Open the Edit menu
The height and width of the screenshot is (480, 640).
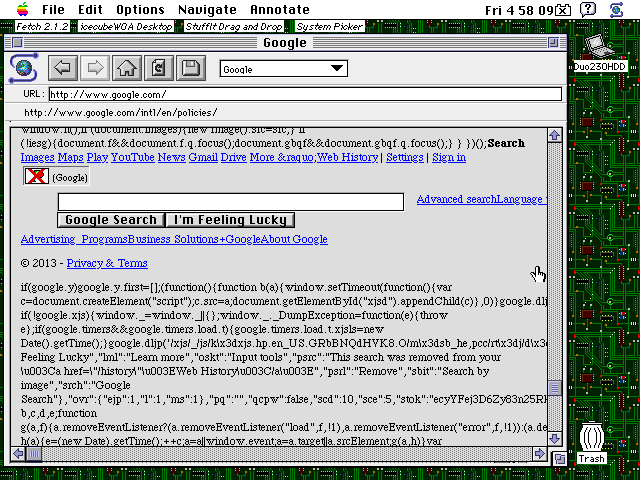(90, 9)
